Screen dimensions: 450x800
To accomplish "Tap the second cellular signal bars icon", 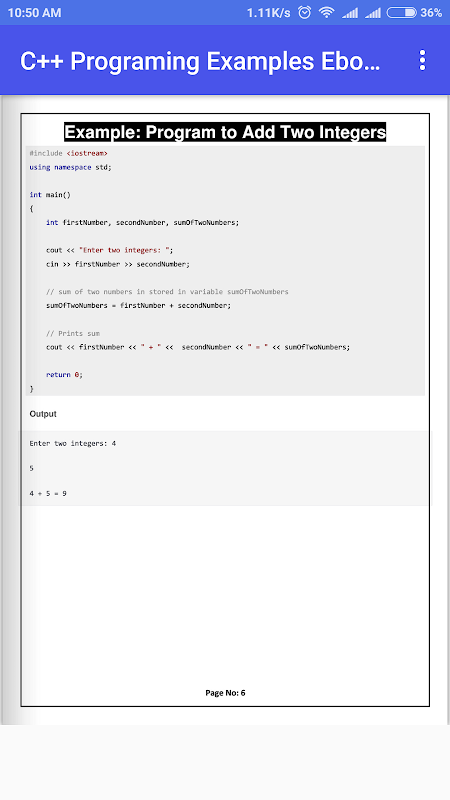I will click(373, 13).
